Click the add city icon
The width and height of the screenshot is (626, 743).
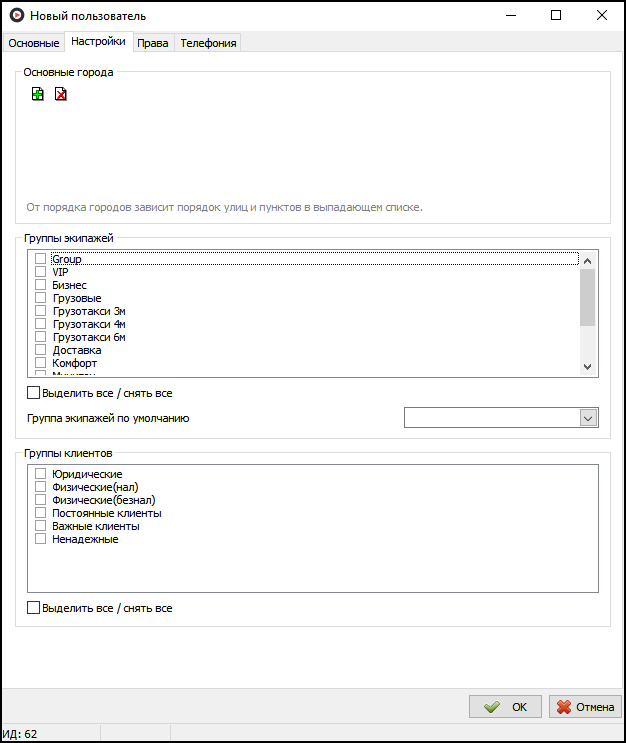click(38, 95)
